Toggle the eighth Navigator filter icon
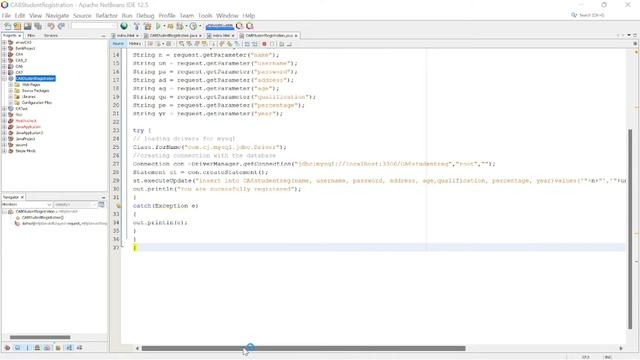Screen dimensions: 640x360 (79, 348)
